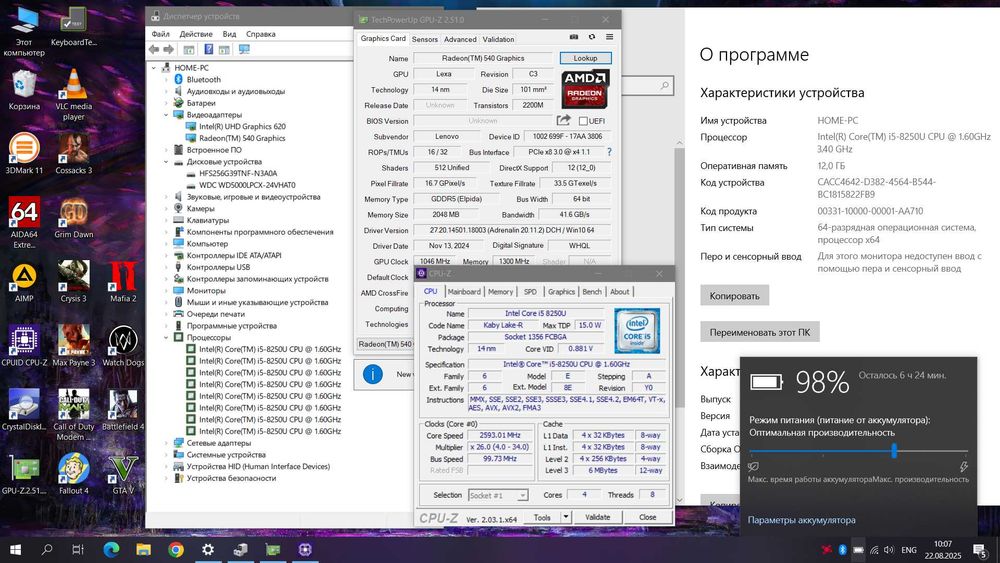Open the VLC media player desktop icon
This screenshot has width=1000, height=563.
pos(73,94)
